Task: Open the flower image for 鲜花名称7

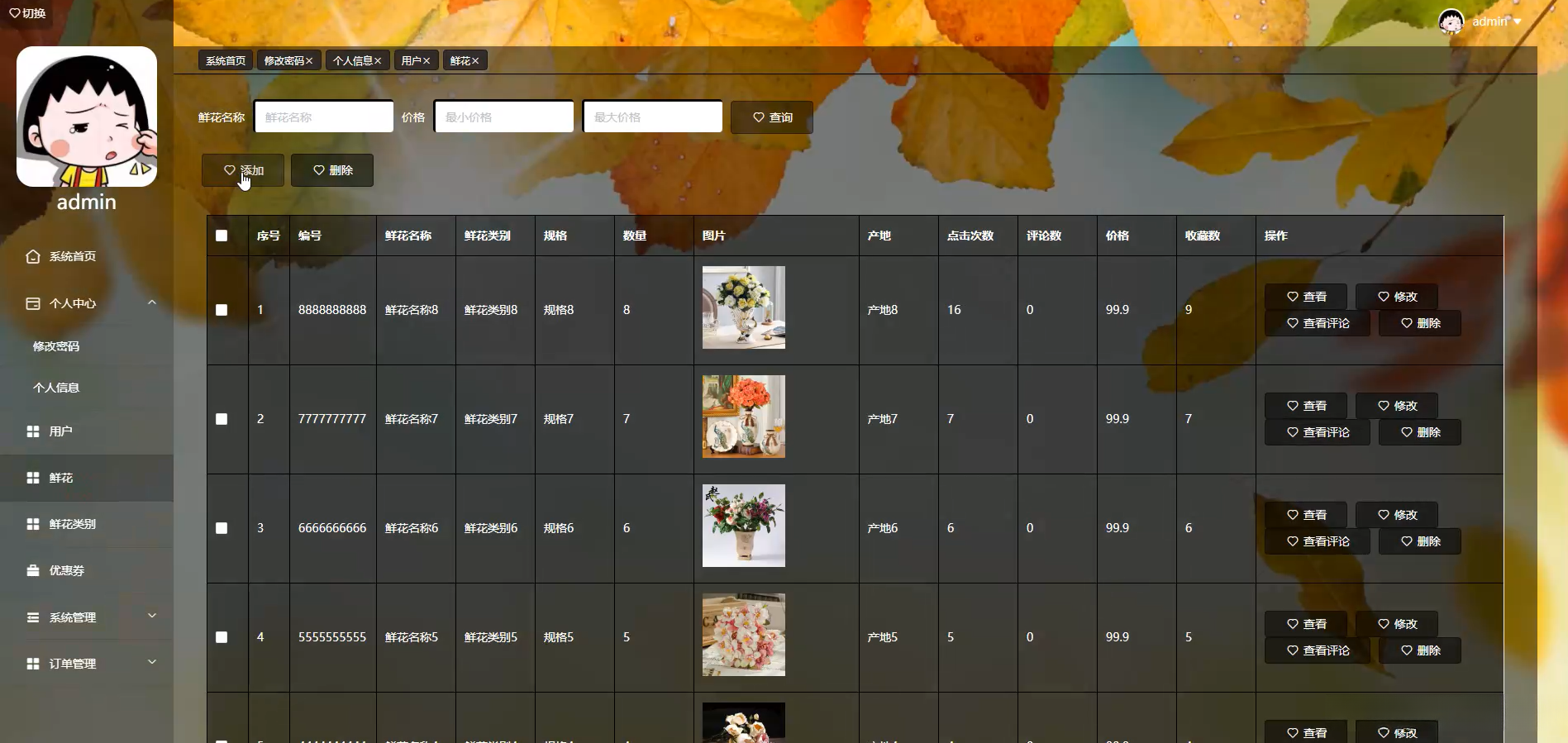Action: coord(744,417)
